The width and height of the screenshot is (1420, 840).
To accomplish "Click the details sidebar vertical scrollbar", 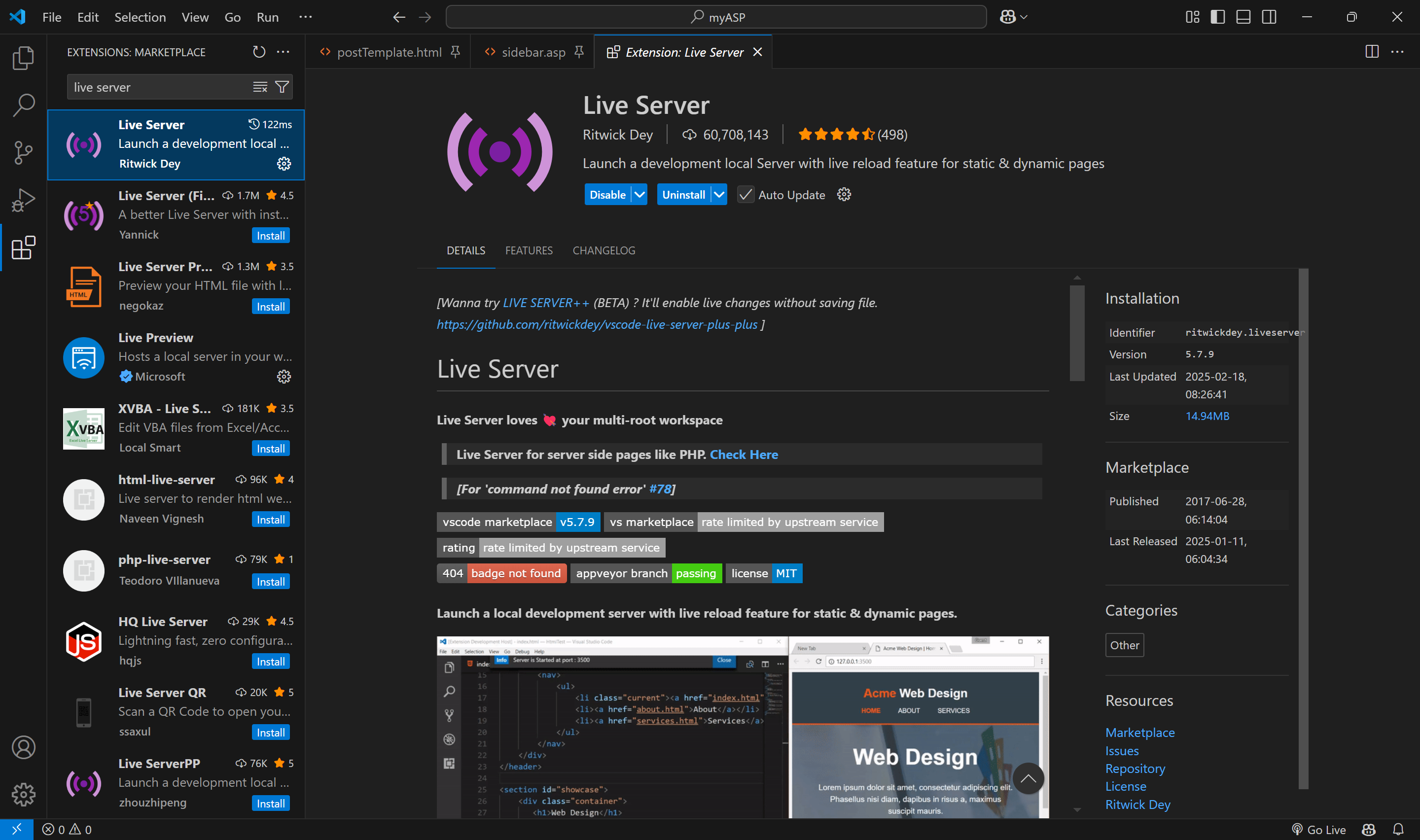I will tap(1304, 528).
